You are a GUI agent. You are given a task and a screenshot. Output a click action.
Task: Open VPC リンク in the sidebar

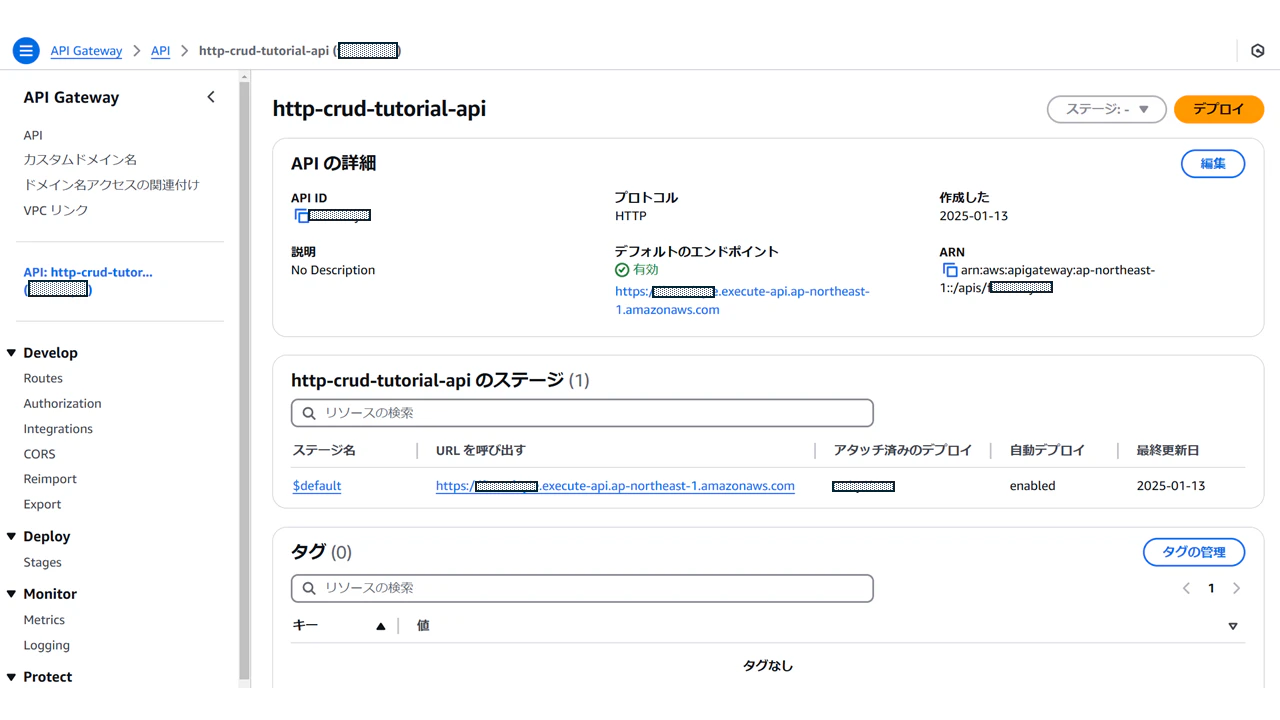[56, 210]
